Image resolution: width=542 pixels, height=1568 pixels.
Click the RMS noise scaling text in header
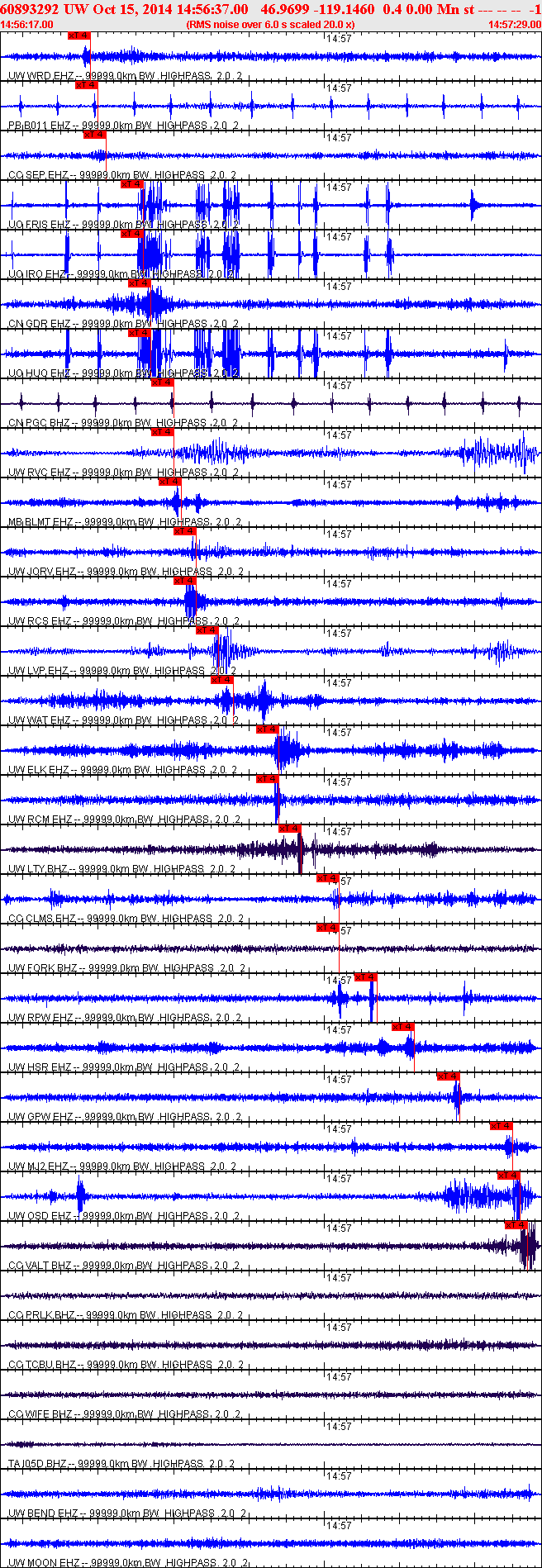coord(271,25)
